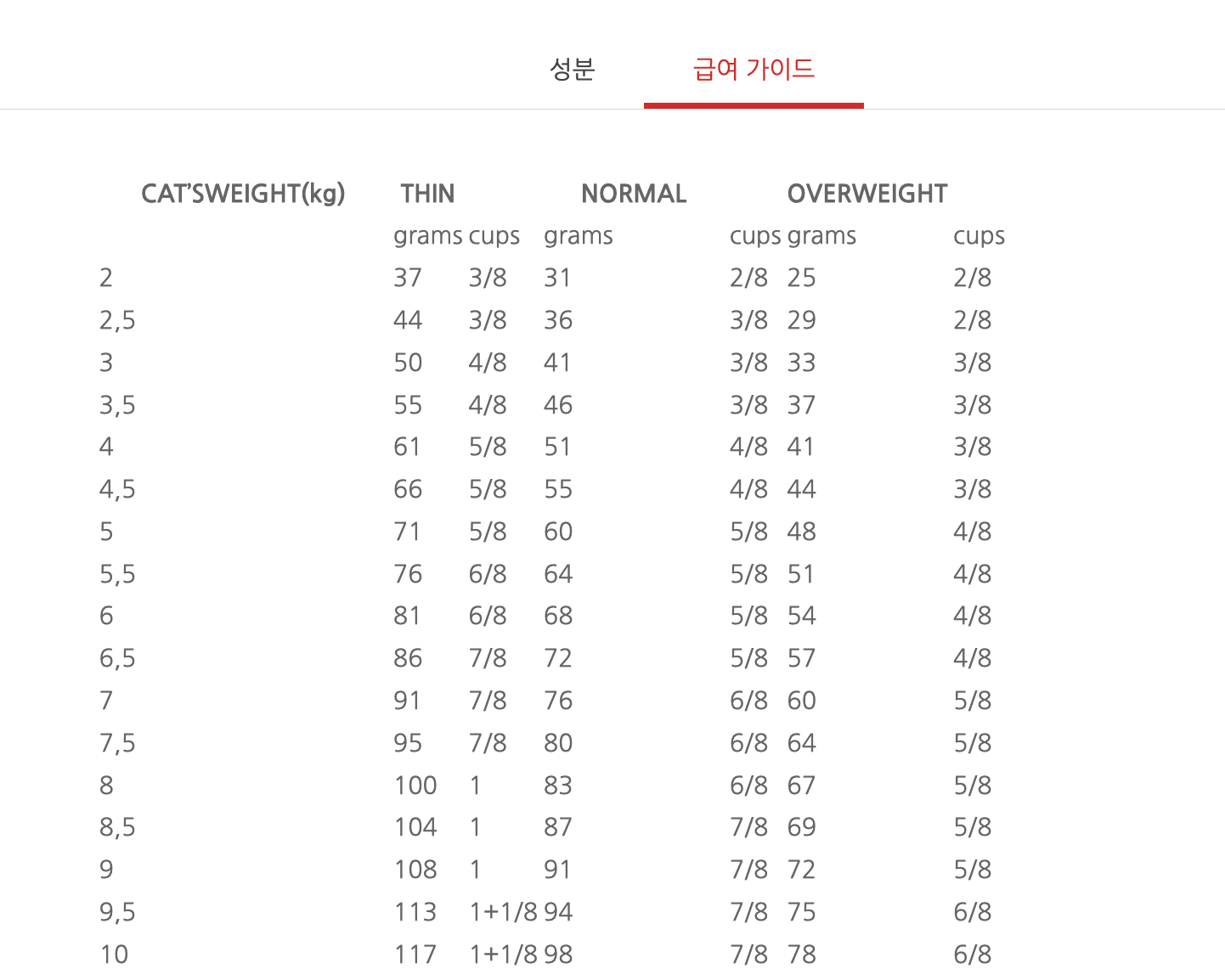1225x980 pixels.
Task: Click the OVERWEIGHT column header
Action: (867, 194)
